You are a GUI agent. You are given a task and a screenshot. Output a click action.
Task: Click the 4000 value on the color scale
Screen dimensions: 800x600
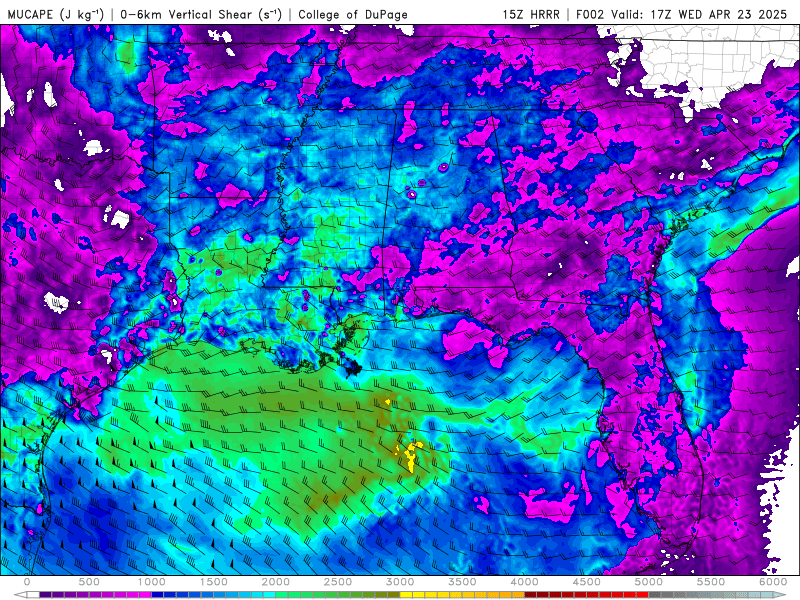pos(524,582)
